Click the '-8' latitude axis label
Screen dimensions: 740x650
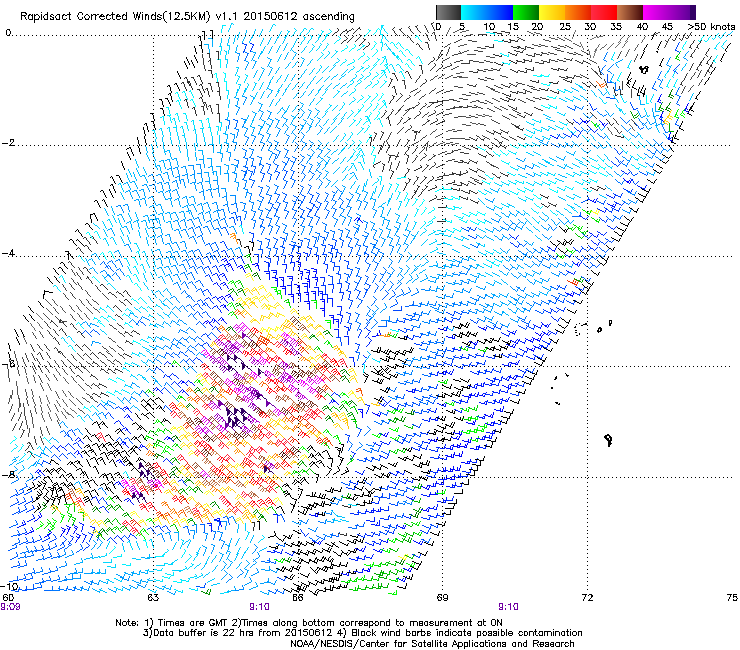8,474
